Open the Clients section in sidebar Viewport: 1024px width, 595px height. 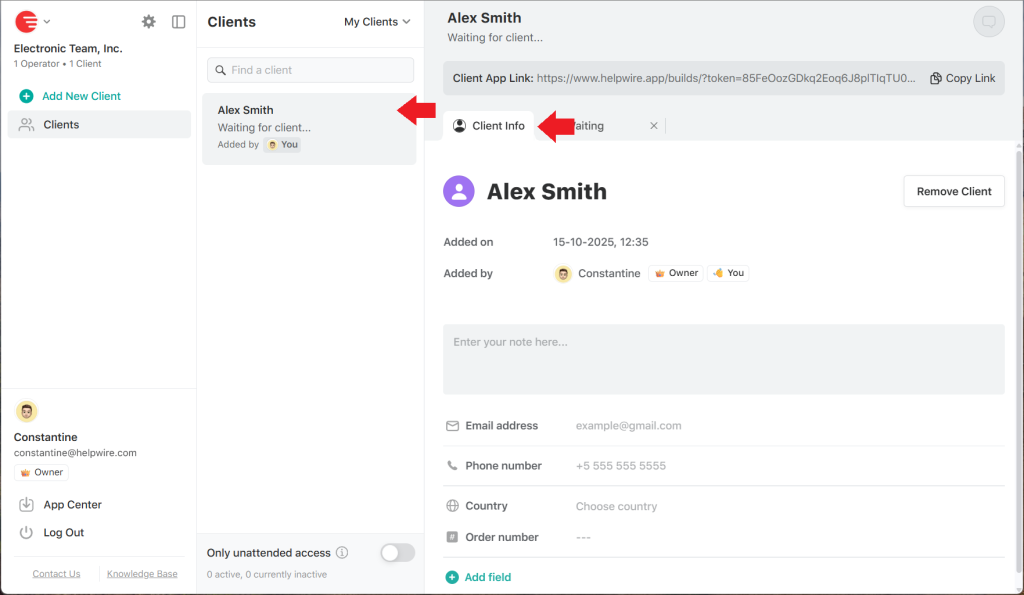(99, 124)
